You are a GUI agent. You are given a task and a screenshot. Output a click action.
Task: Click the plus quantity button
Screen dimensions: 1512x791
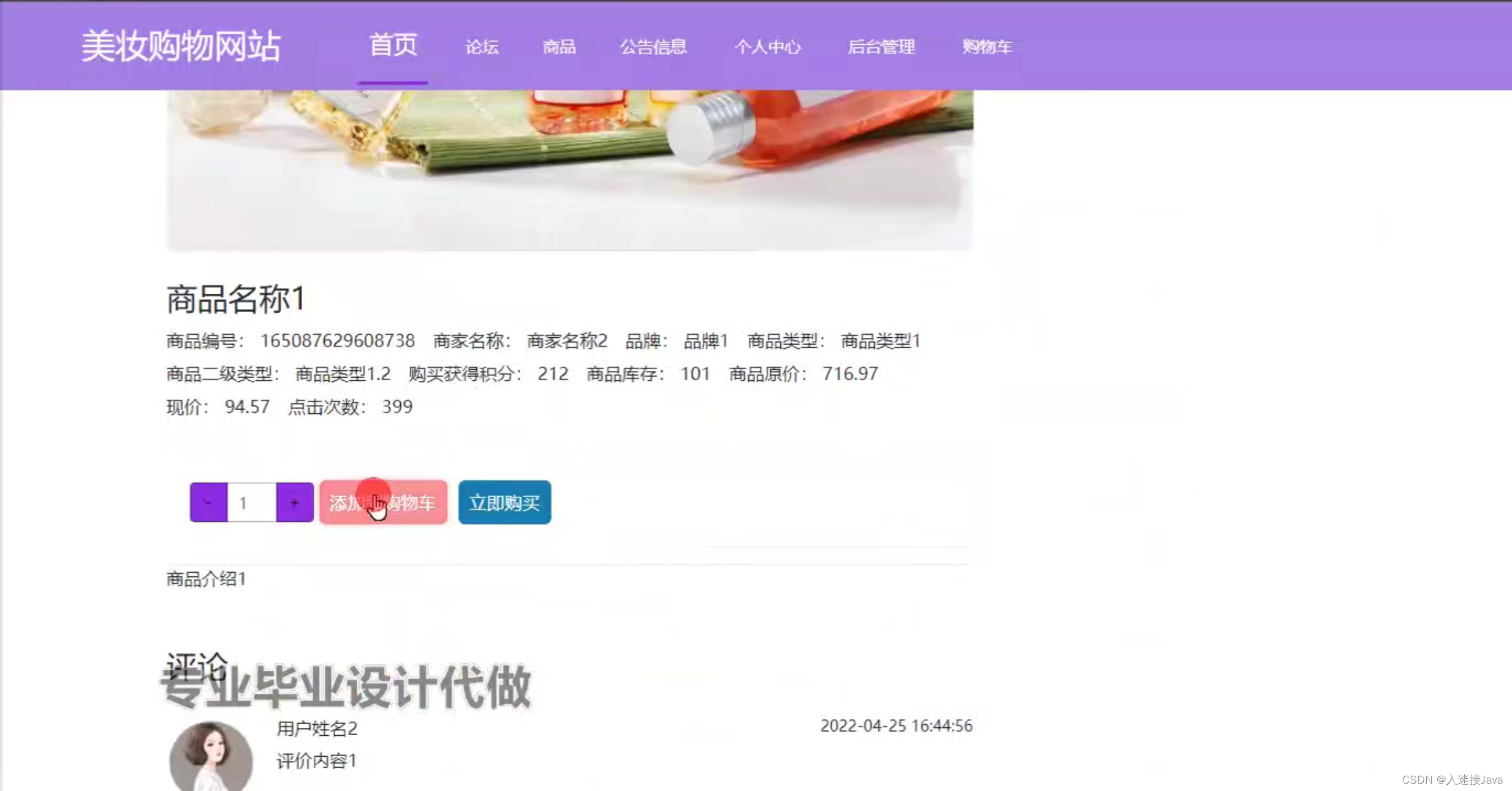point(294,502)
